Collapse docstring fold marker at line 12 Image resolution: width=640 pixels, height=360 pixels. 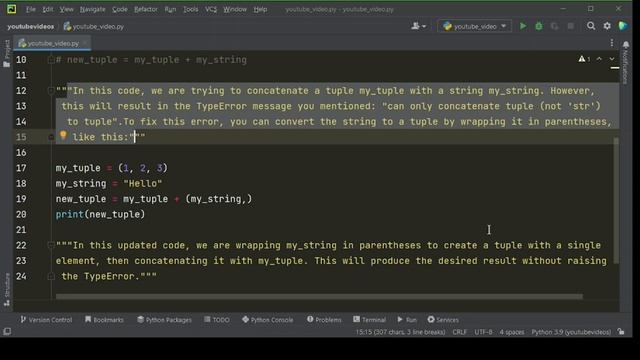pyautogui.click(x=51, y=91)
